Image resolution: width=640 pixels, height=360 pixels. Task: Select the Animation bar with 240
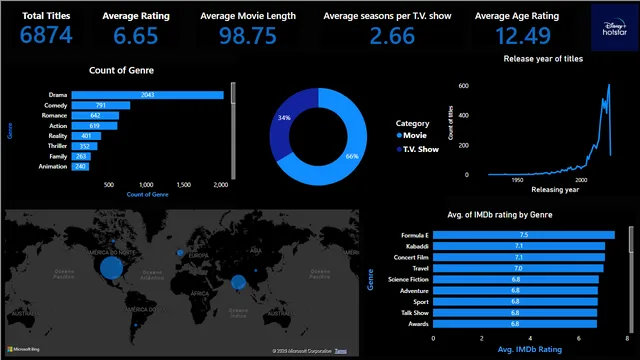pos(80,167)
